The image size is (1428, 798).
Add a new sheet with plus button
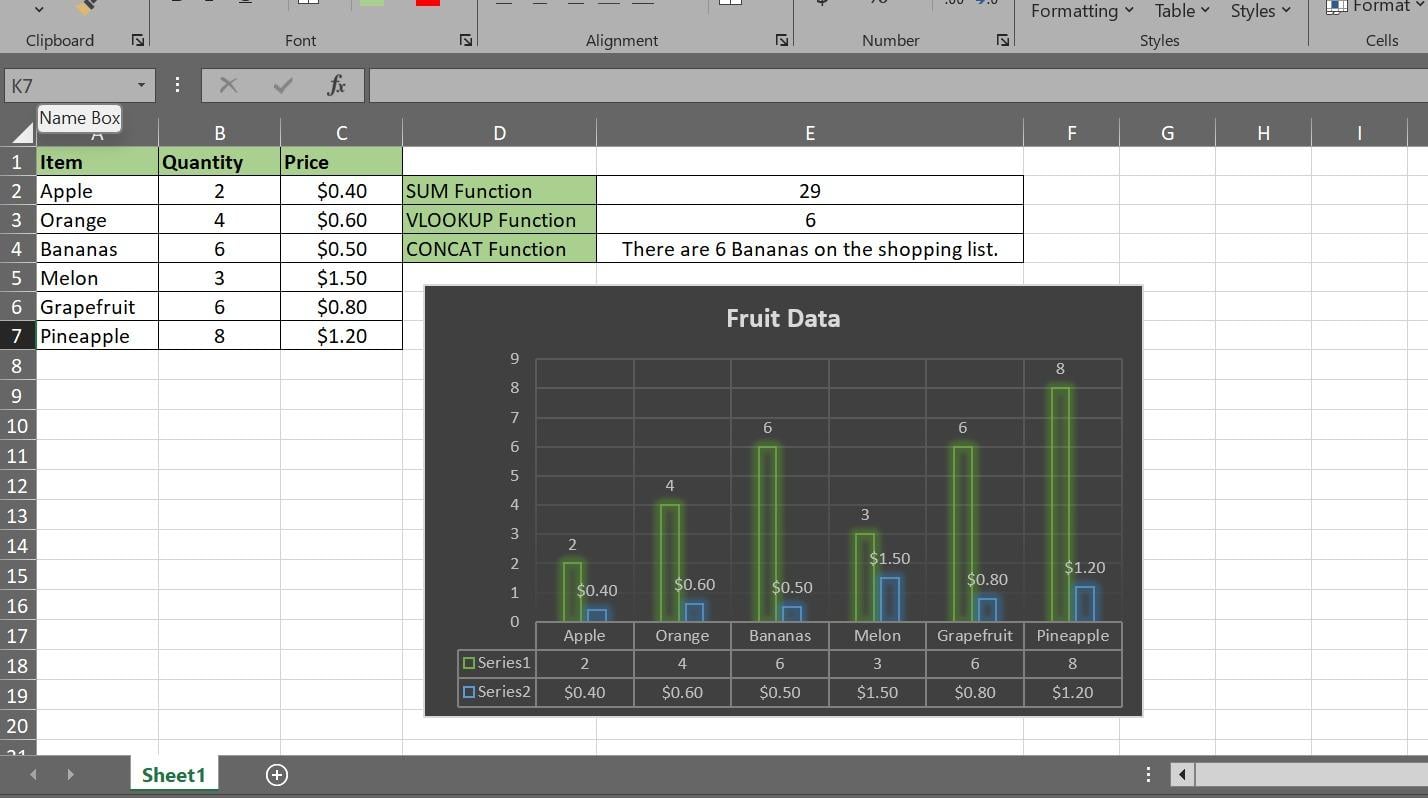click(277, 775)
